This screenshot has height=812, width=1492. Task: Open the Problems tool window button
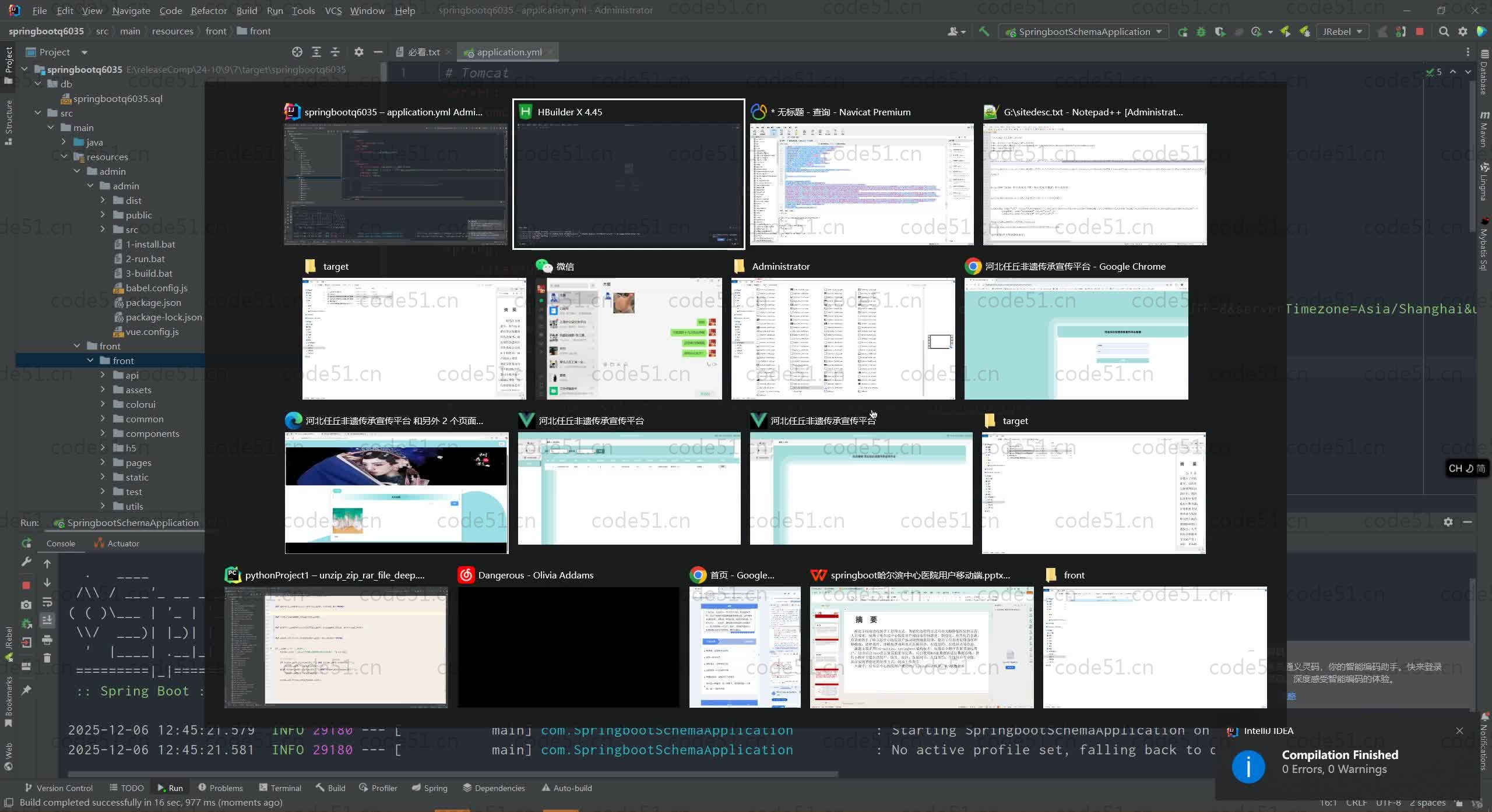pyautogui.click(x=220, y=788)
